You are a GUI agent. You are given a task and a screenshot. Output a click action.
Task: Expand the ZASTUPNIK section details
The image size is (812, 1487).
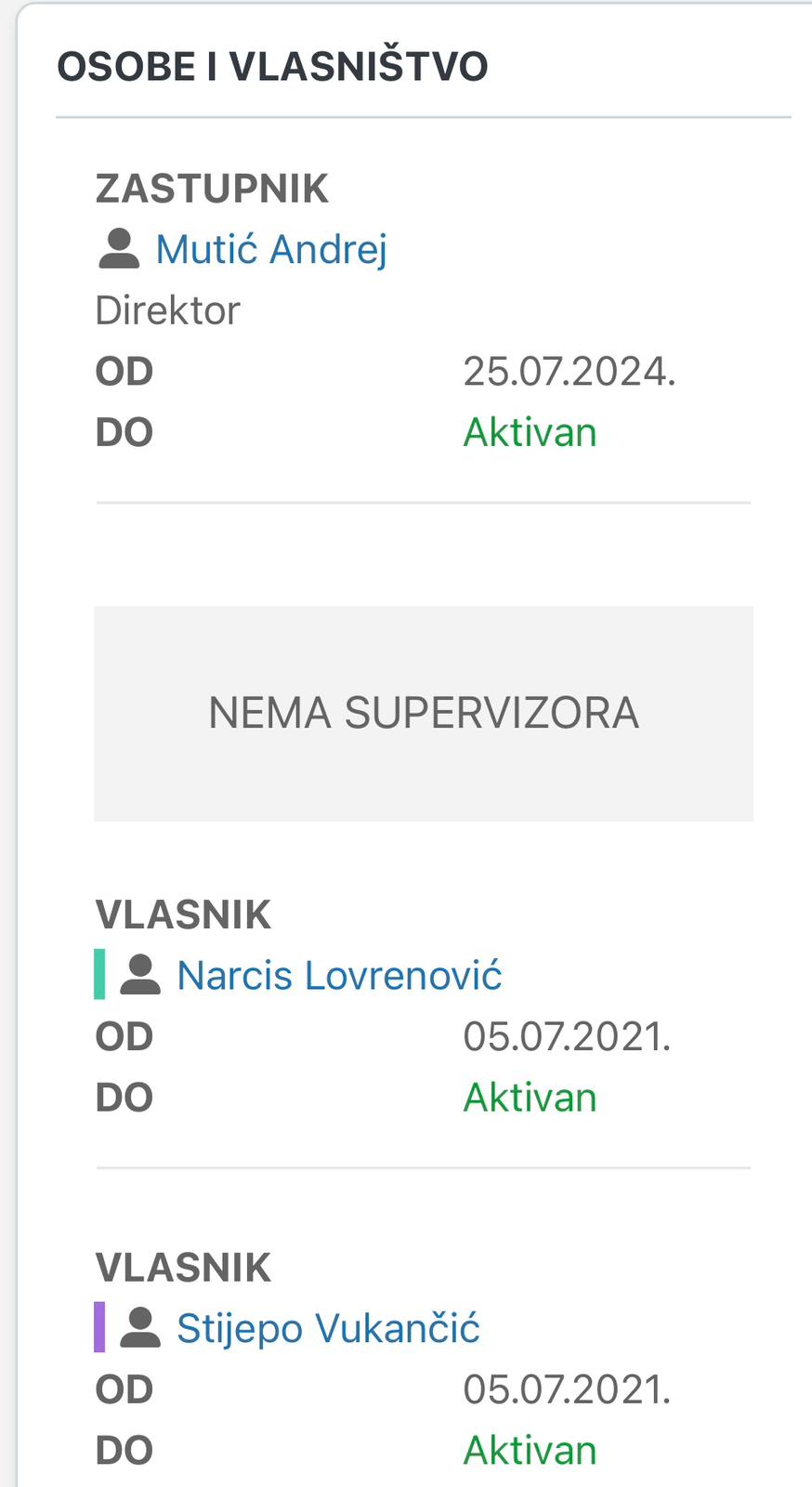tap(212, 188)
